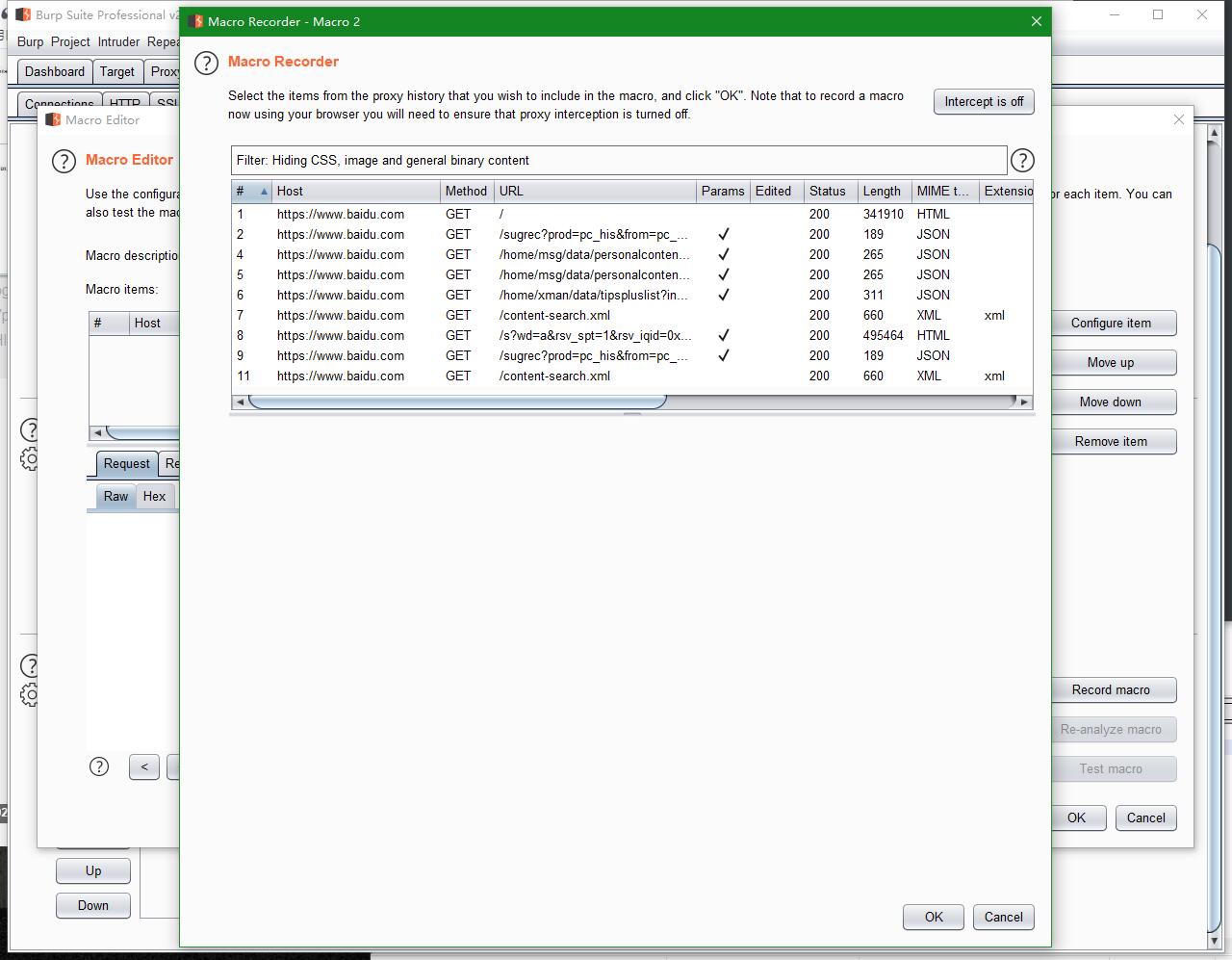Click the sort arrow on the # column header
This screenshot has width=1232, height=960.
point(262,191)
